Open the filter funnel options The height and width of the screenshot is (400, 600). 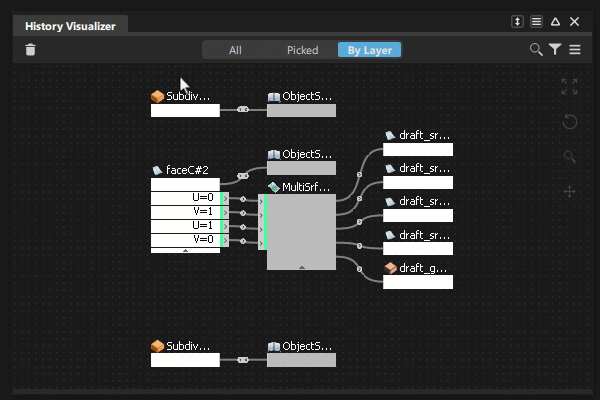(555, 49)
